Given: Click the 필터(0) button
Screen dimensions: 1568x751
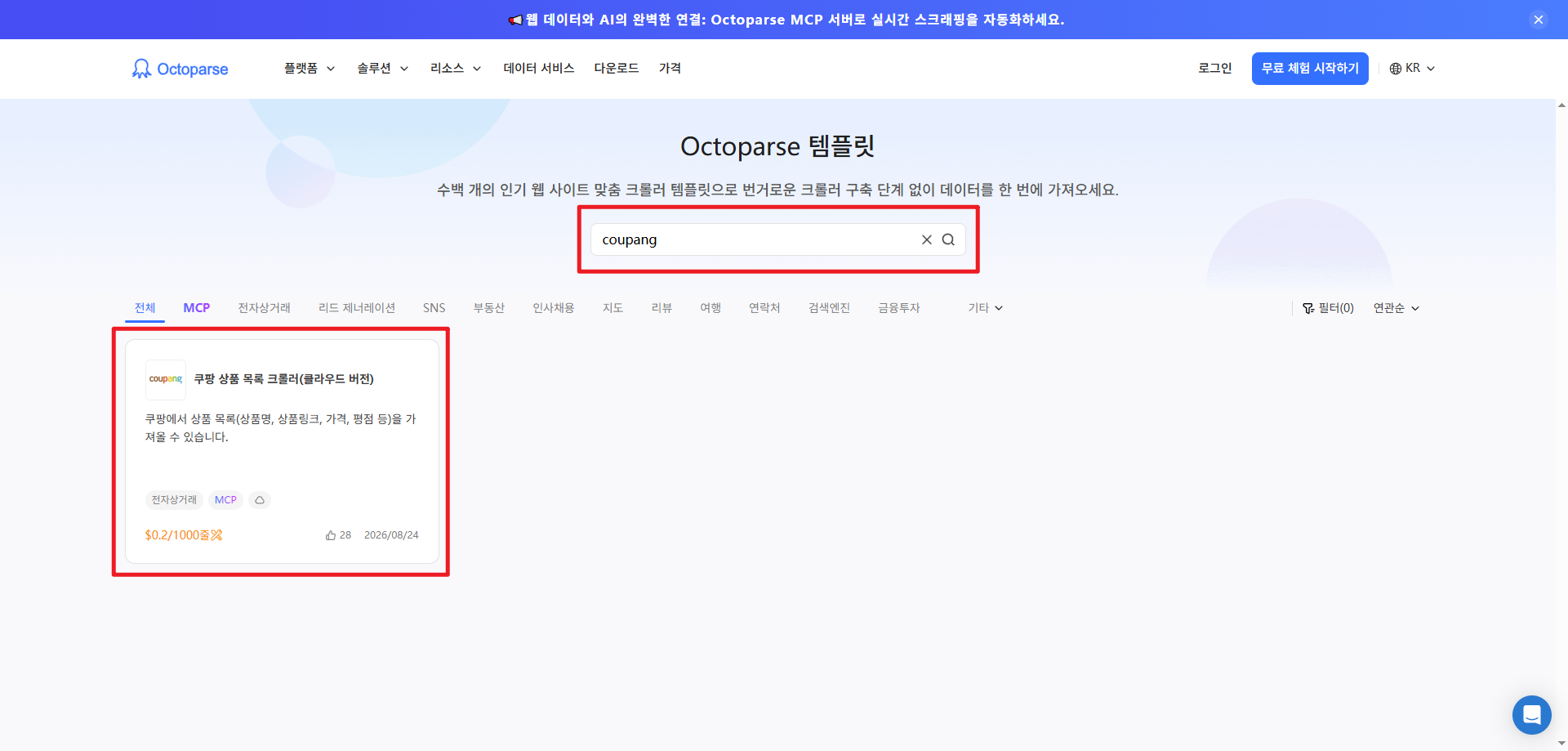Looking at the screenshot, I should coord(1329,308).
